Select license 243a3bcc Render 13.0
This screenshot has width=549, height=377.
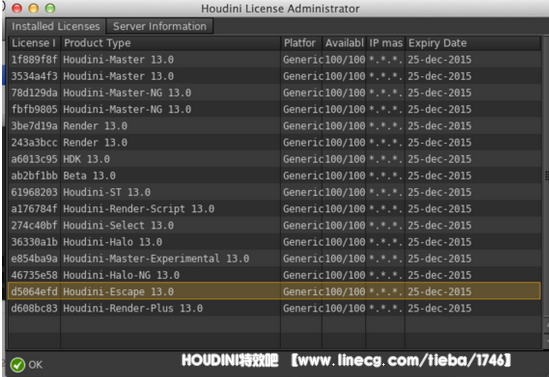point(274,142)
